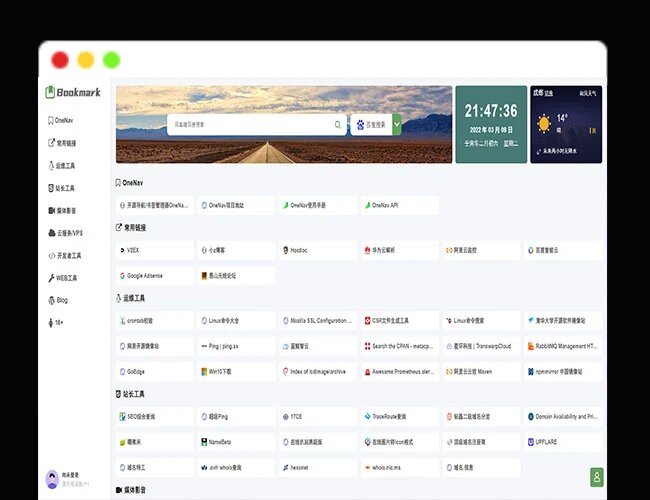The height and width of the screenshot is (500, 650).
Task: Click the weather widget sun icon
Action: coord(544,124)
